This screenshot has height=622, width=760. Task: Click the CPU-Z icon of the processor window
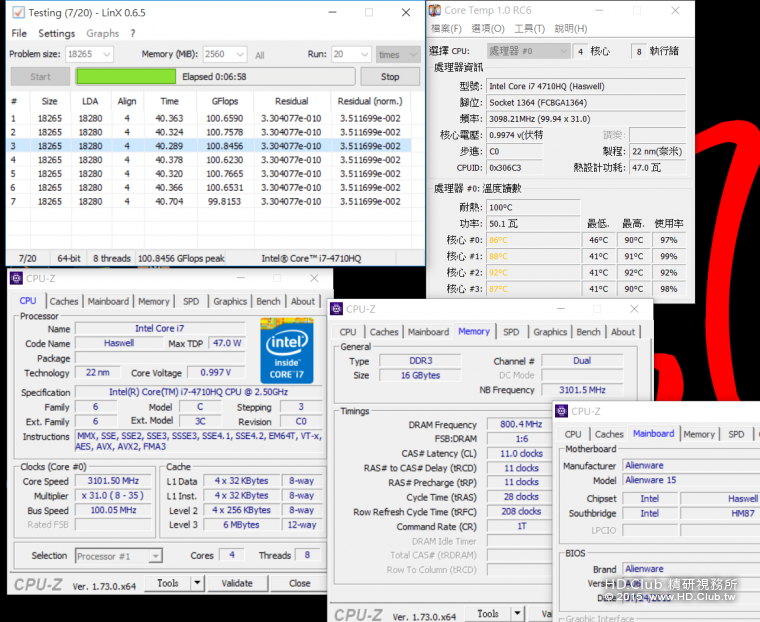click(x=15, y=278)
